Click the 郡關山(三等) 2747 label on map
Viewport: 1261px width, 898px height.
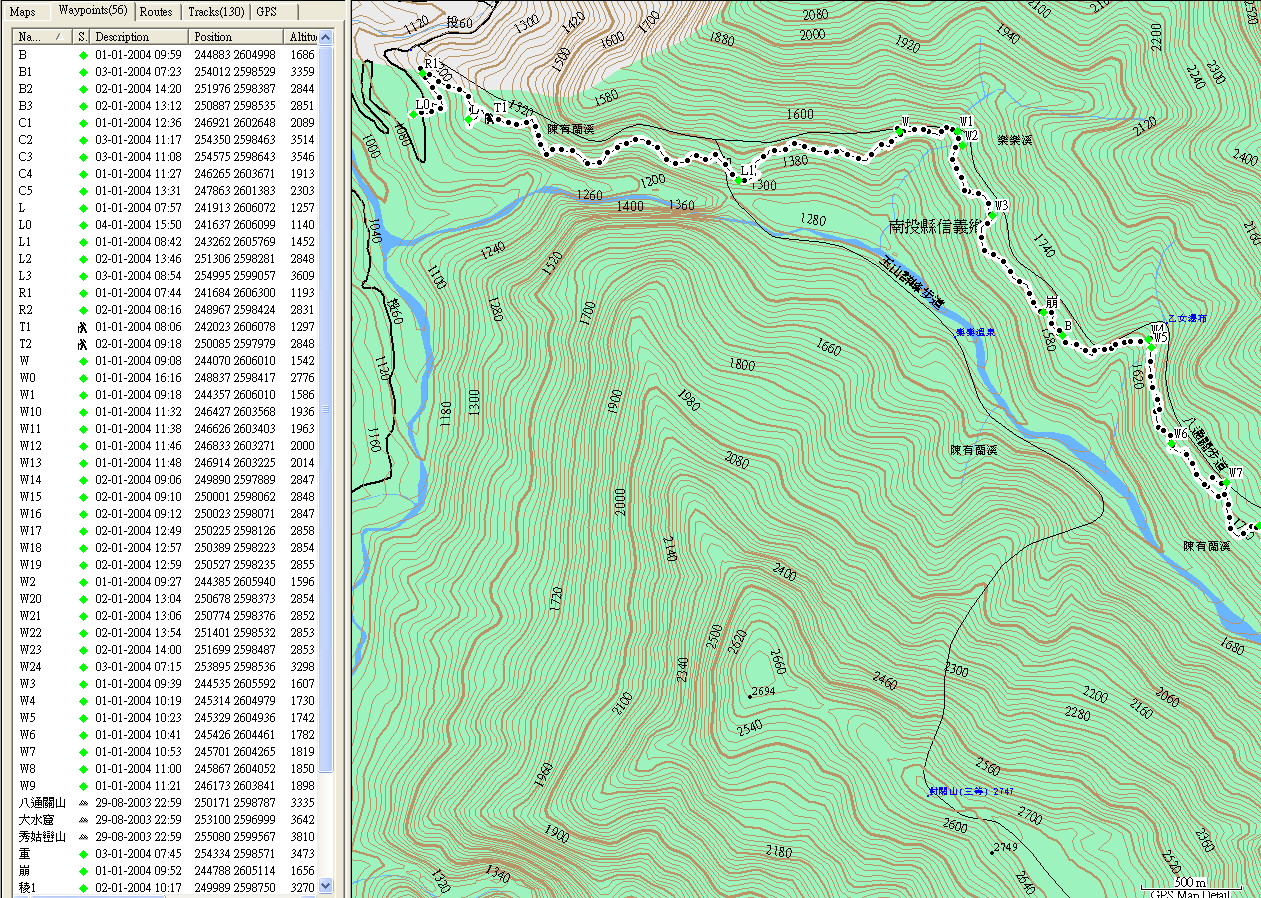click(970, 791)
